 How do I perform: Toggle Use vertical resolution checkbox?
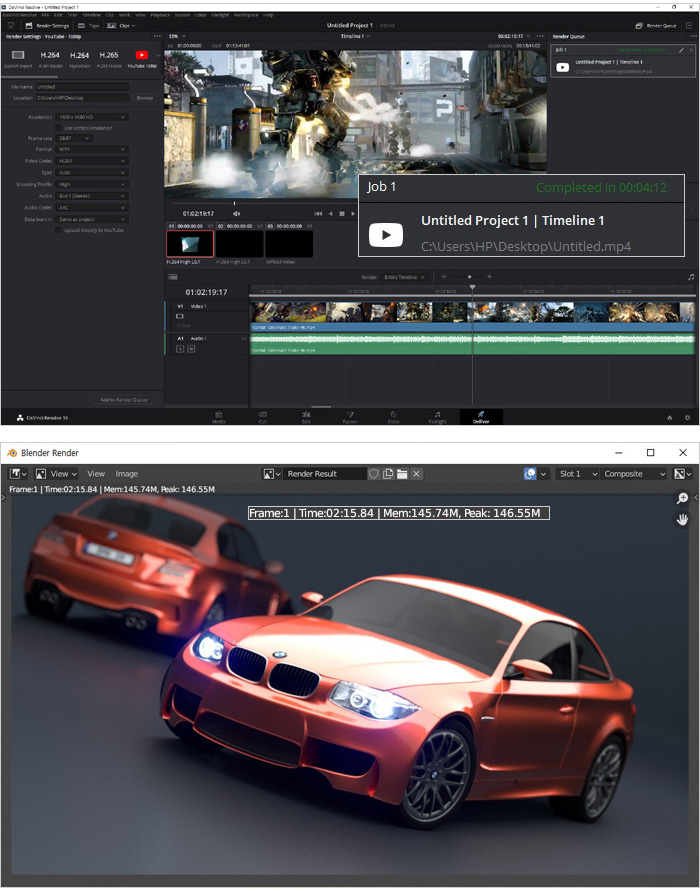59,128
